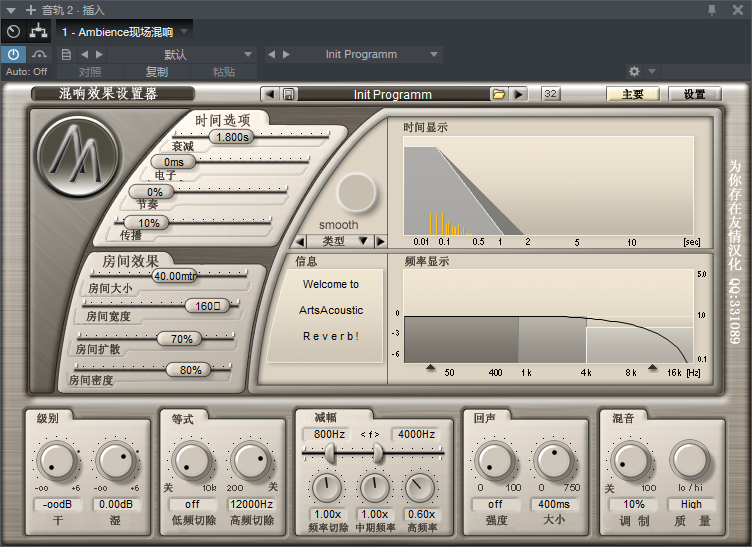
Task: Open the 类型 dropdown triangle
Action: [364, 241]
